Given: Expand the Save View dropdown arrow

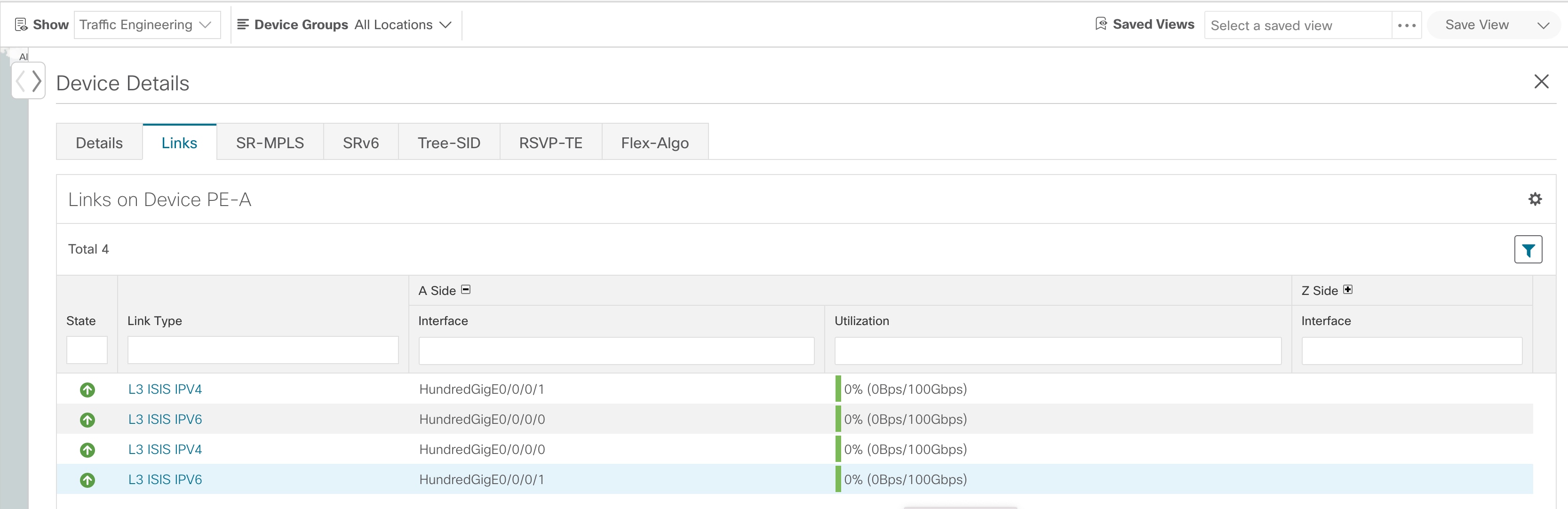Looking at the screenshot, I should 1543,25.
